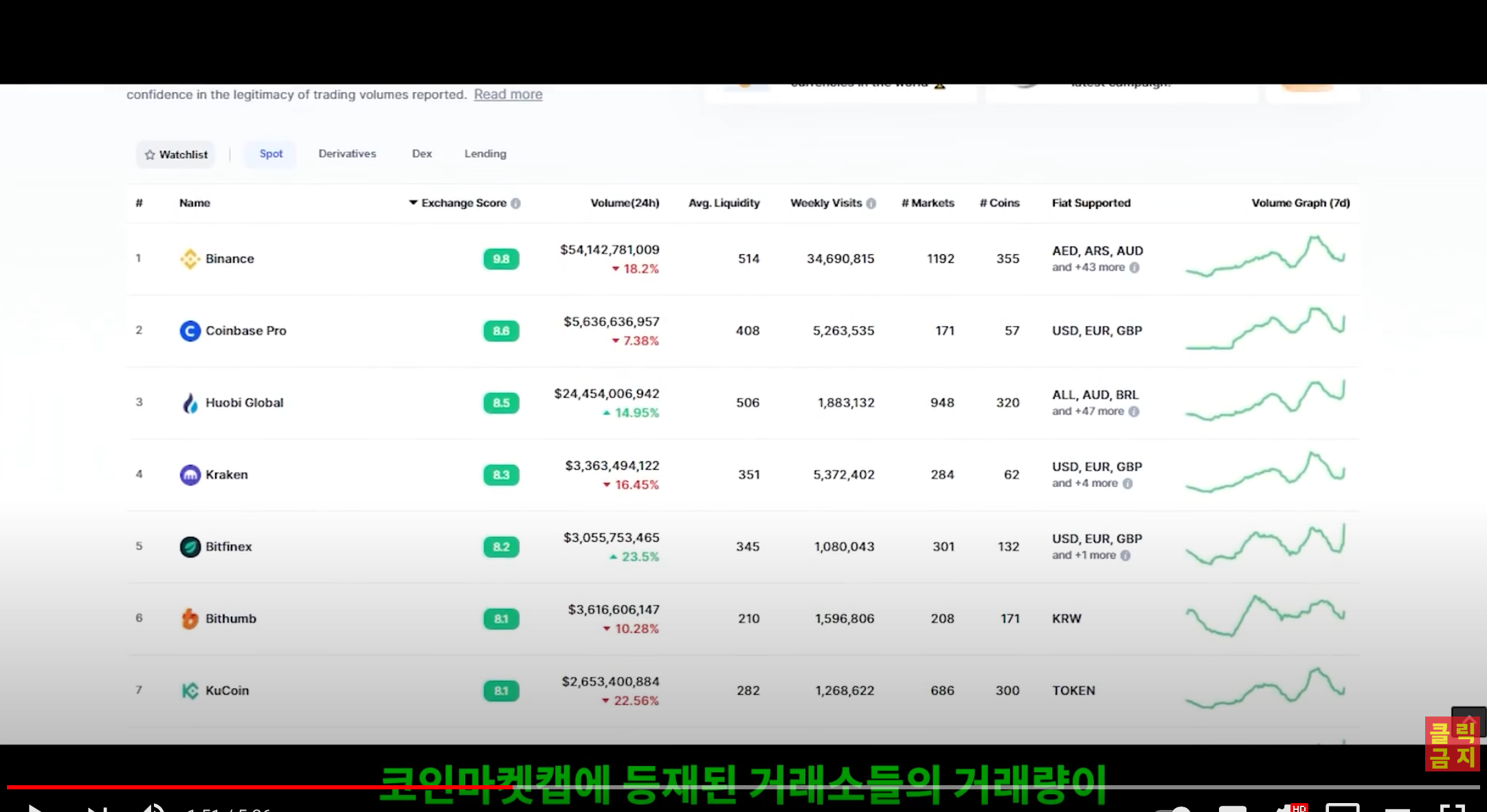This screenshot has width=1487, height=812.
Task: Click Bitfinex fiat 'and +1 more' info icon
Action: click(1126, 555)
